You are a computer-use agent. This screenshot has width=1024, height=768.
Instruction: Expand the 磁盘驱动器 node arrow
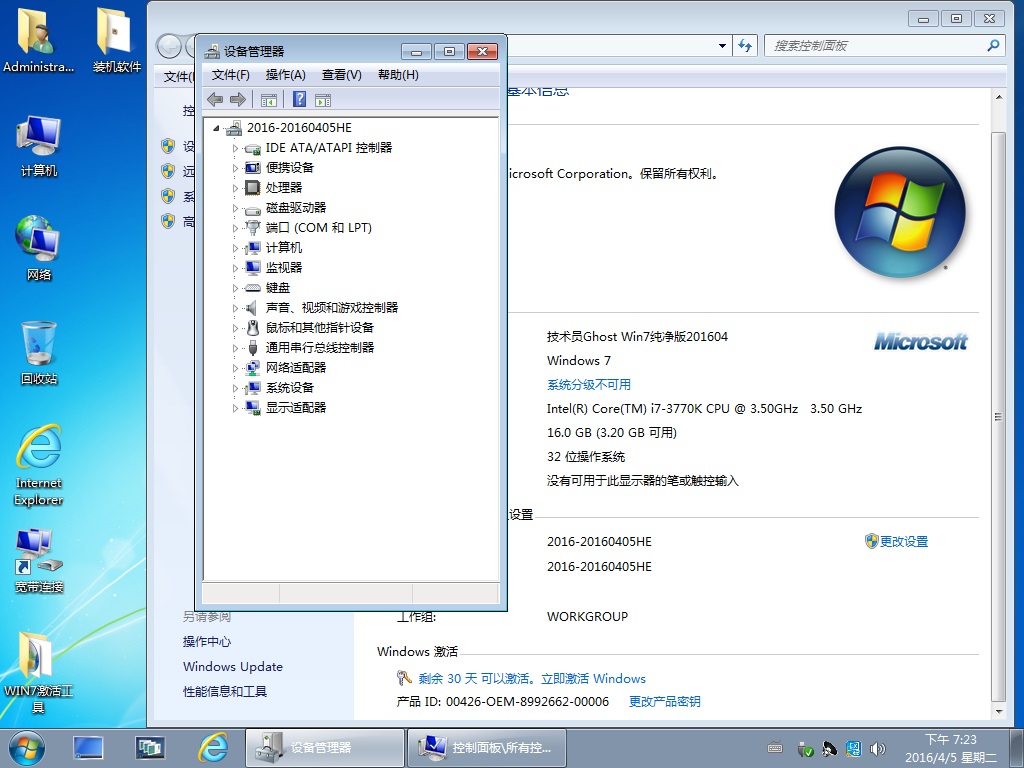236,208
